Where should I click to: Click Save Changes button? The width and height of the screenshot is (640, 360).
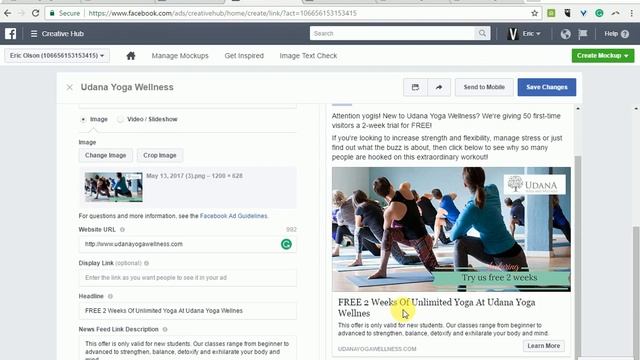547,87
